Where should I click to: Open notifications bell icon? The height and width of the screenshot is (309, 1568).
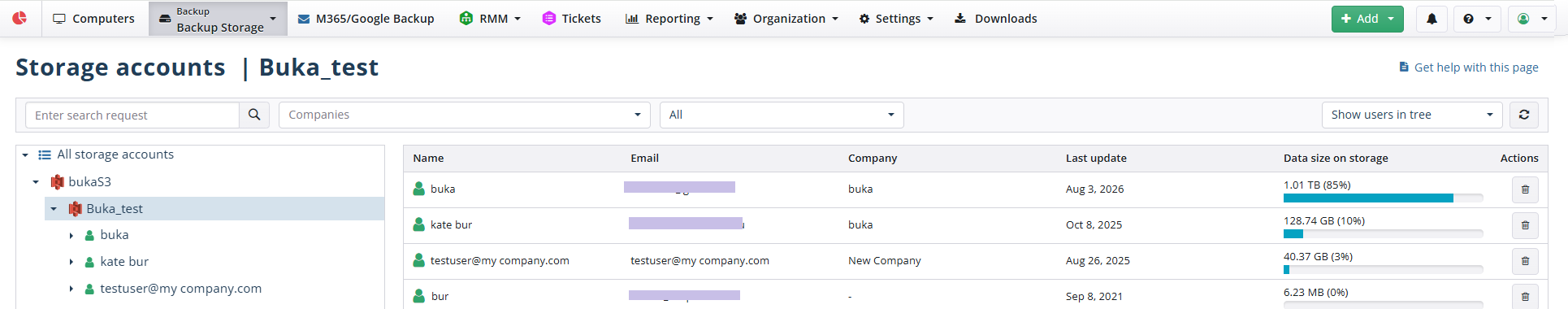point(1432,19)
